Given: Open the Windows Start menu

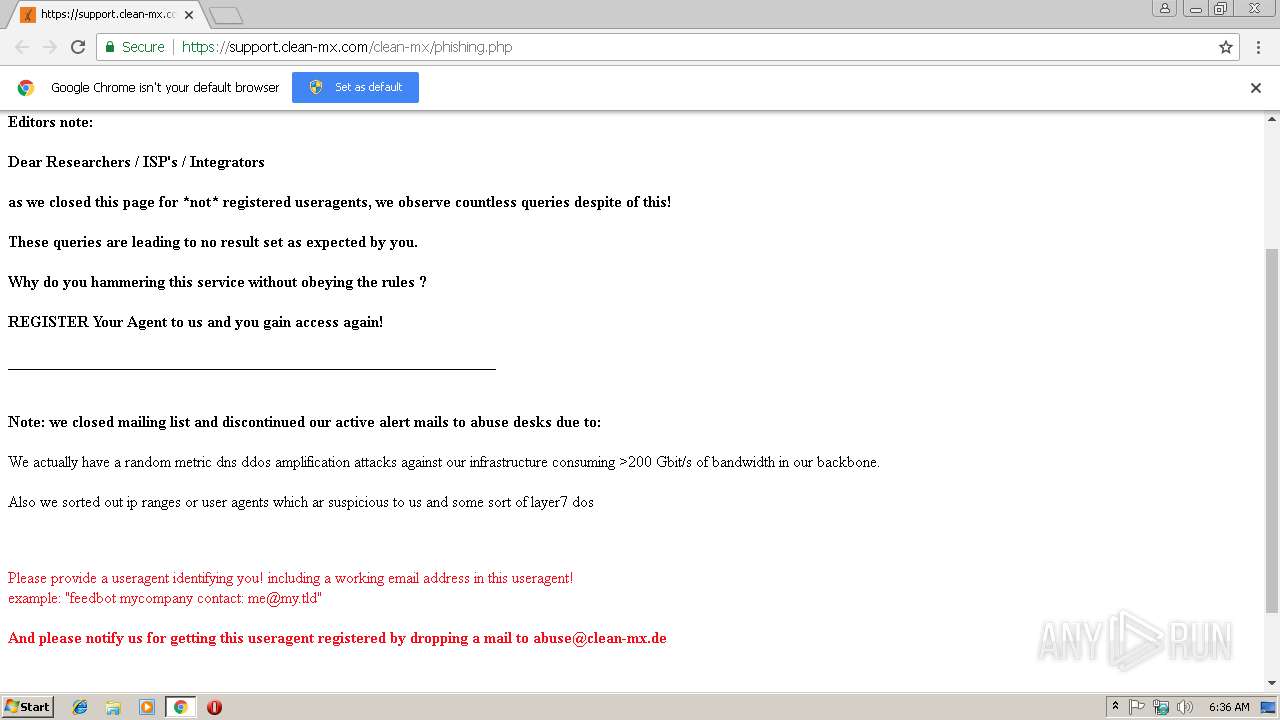Looking at the screenshot, I should [x=28, y=707].
